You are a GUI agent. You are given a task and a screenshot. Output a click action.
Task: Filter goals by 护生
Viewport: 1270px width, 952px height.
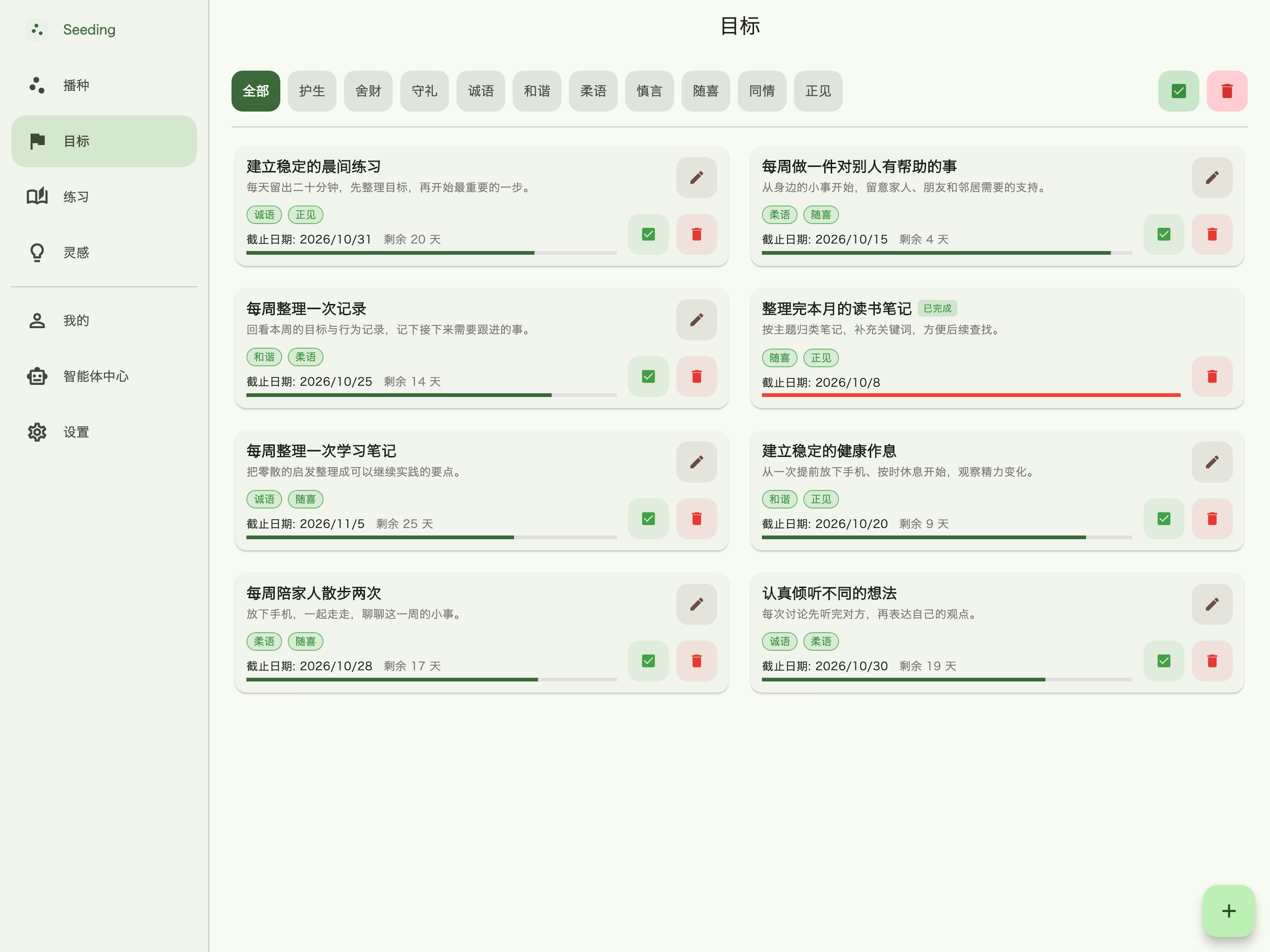(x=312, y=91)
